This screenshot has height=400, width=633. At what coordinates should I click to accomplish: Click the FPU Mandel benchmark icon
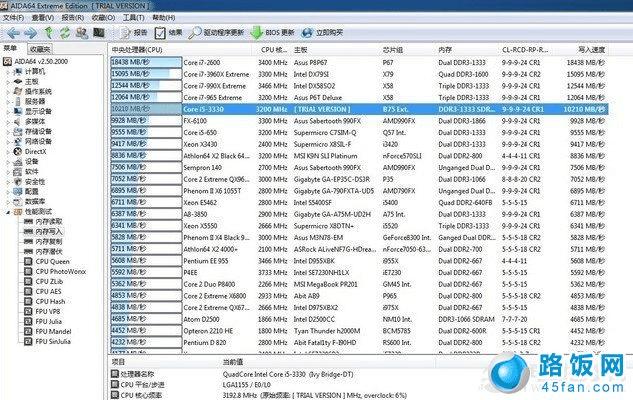point(28,332)
